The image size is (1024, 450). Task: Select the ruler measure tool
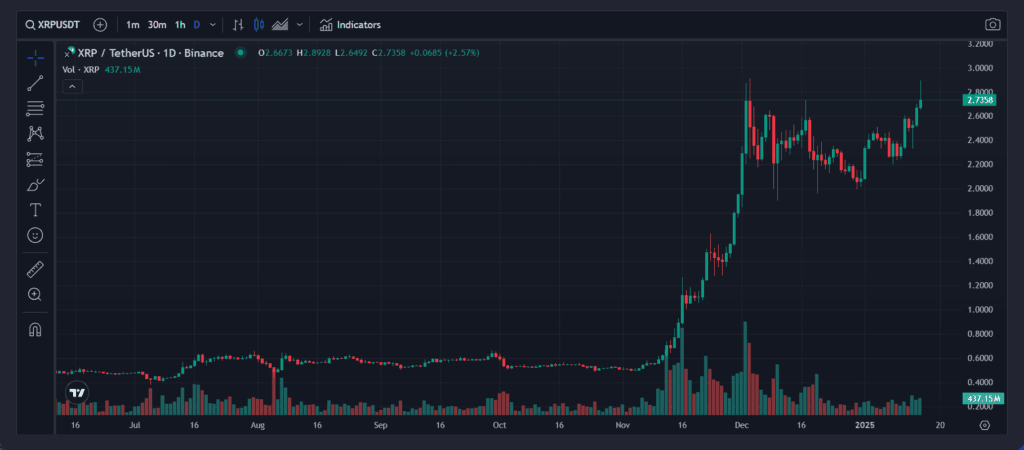point(35,269)
